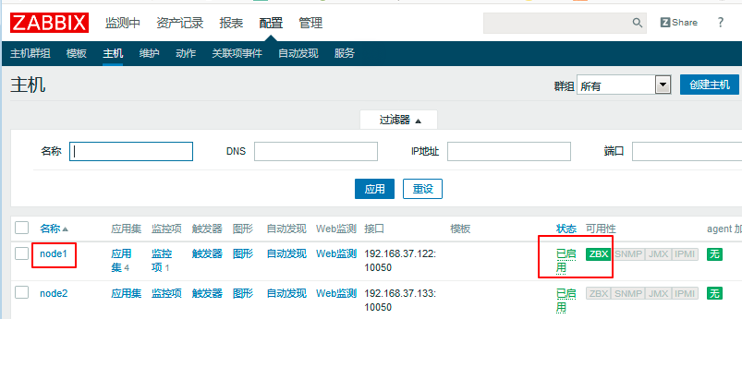Go to 自动发现 submenu
This screenshot has width=751, height=375.
298,54
